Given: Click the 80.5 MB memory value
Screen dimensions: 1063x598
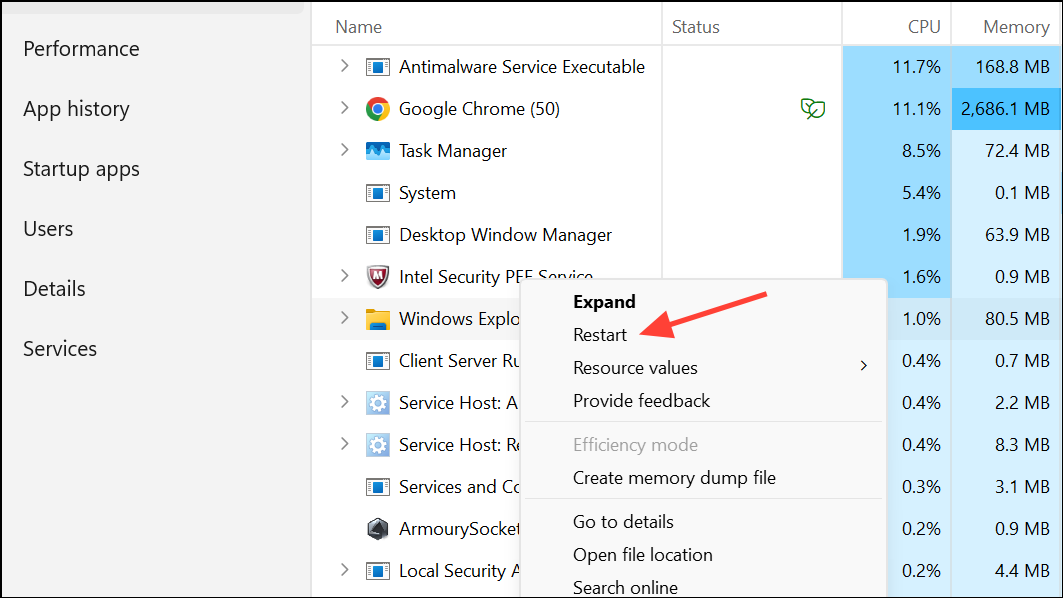Looking at the screenshot, I should click(1018, 319).
